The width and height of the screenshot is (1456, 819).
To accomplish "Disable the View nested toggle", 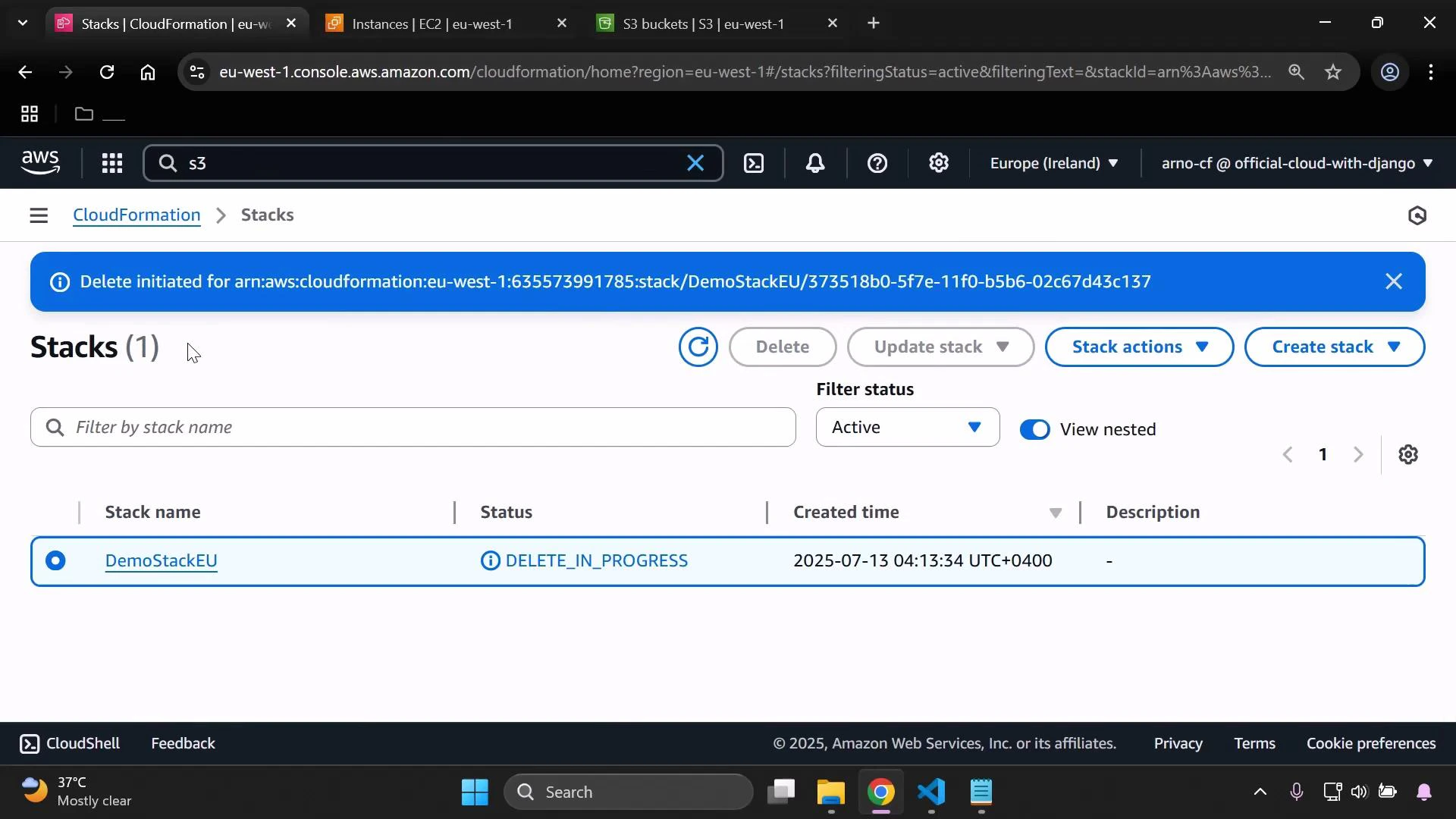I will click(1034, 428).
